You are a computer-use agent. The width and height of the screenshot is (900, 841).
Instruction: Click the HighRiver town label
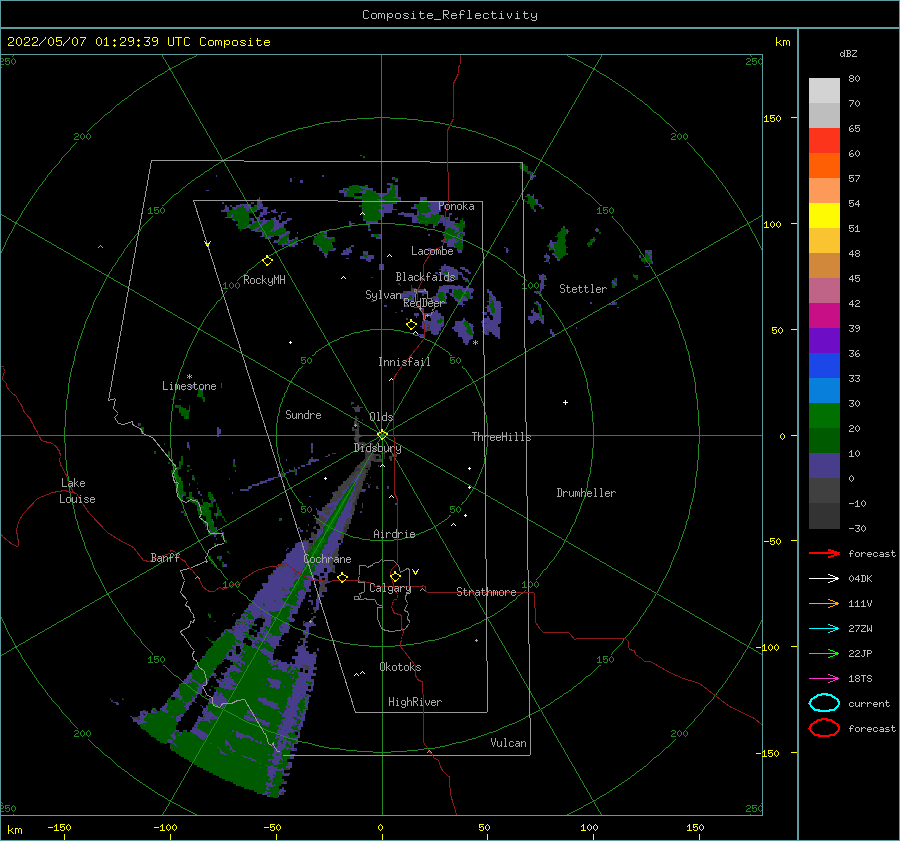(415, 702)
